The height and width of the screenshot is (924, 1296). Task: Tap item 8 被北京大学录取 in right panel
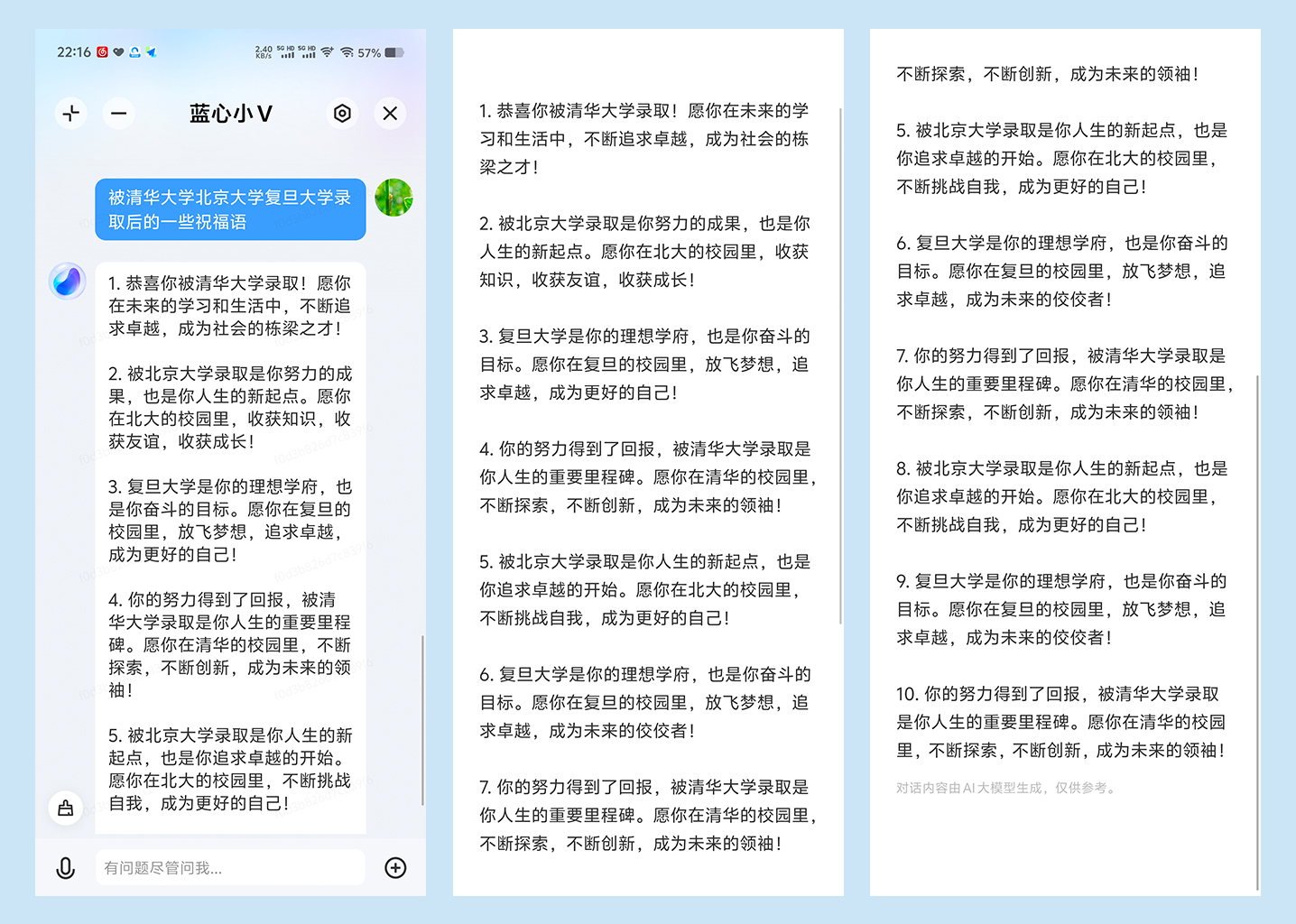1062,496
